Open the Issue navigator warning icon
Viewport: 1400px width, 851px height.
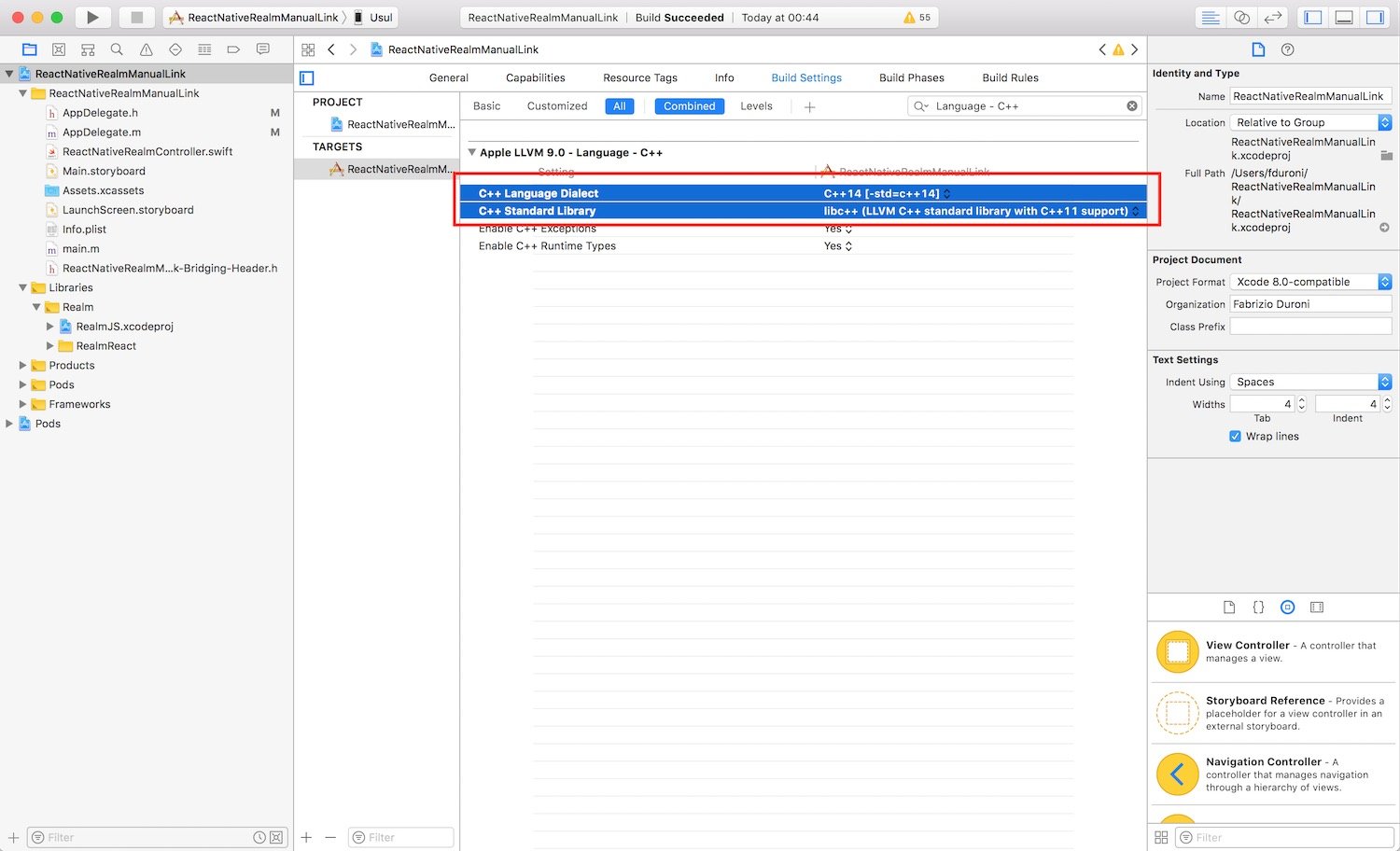coord(146,49)
